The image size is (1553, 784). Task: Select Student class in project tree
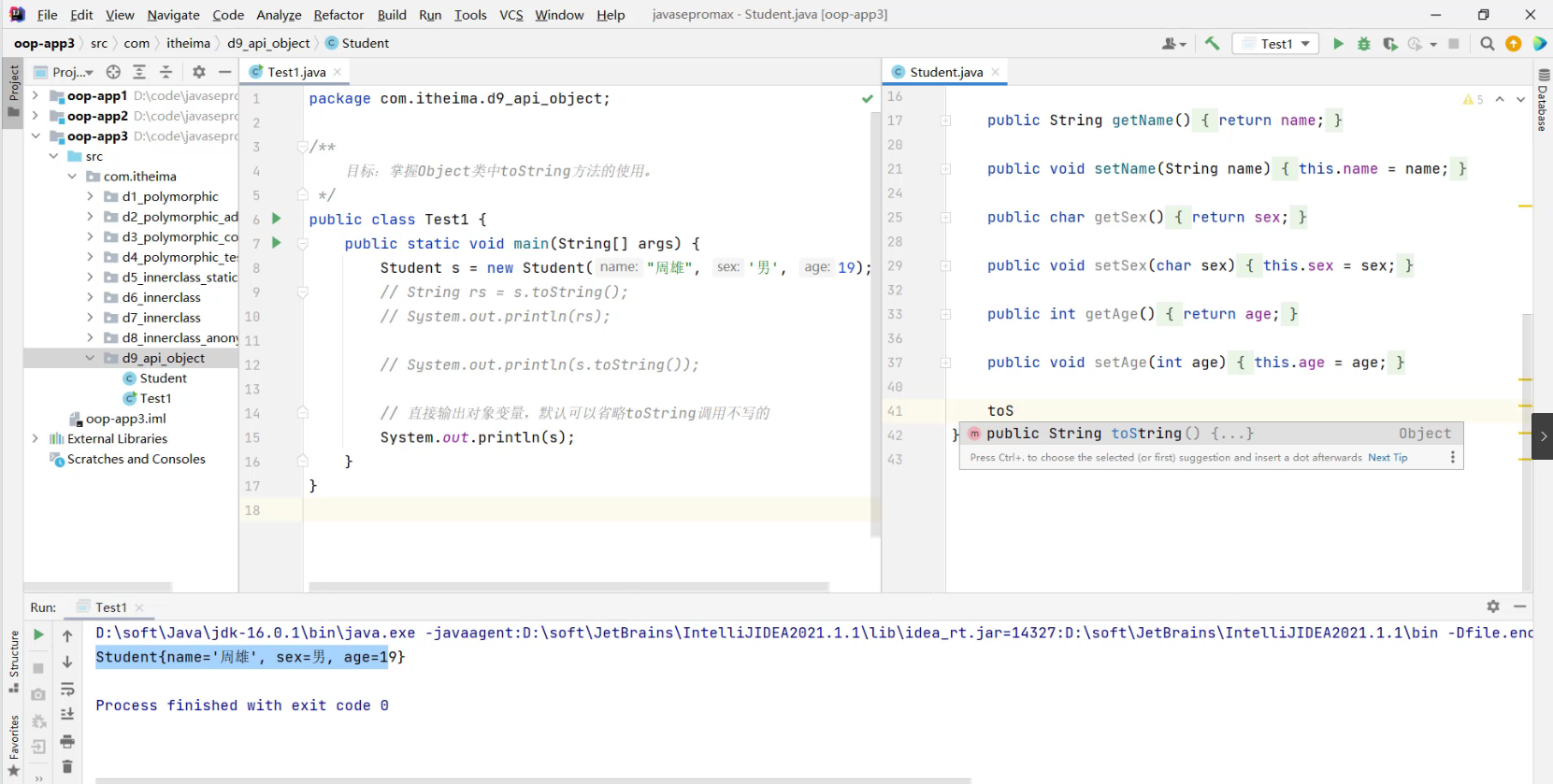164,378
